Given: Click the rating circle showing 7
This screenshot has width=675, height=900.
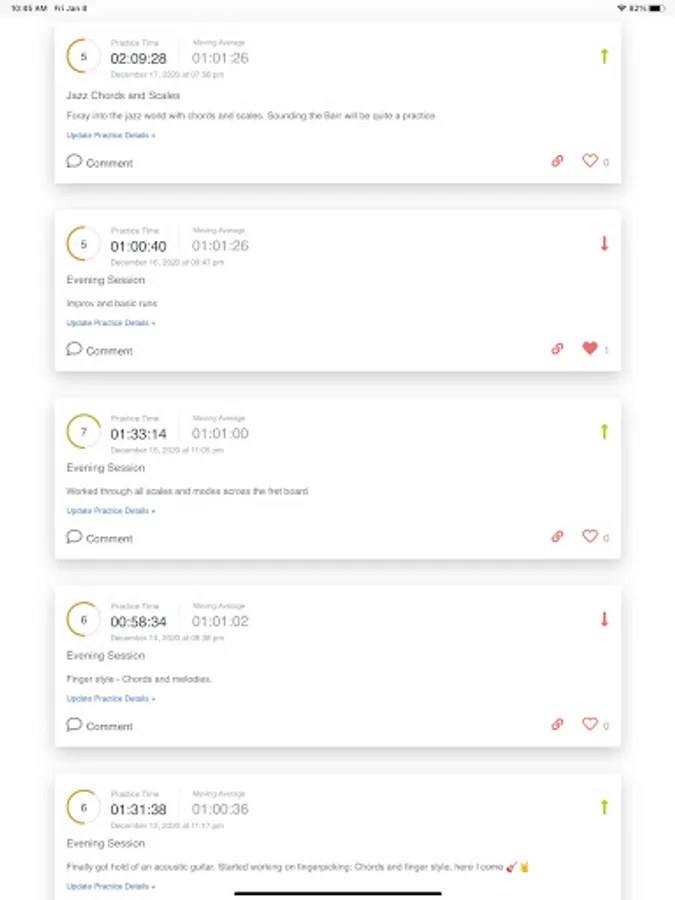Looking at the screenshot, I should (x=83, y=433).
